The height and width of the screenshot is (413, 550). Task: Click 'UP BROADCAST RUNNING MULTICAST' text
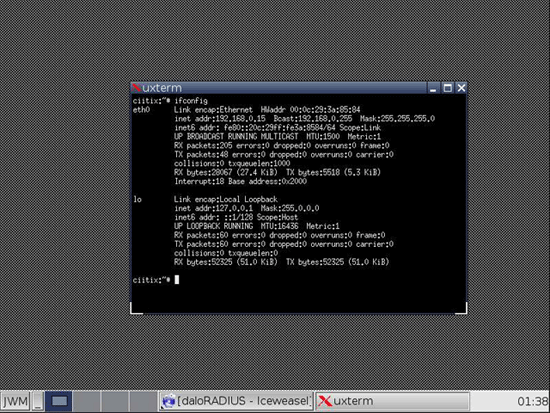tap(236, 136)
